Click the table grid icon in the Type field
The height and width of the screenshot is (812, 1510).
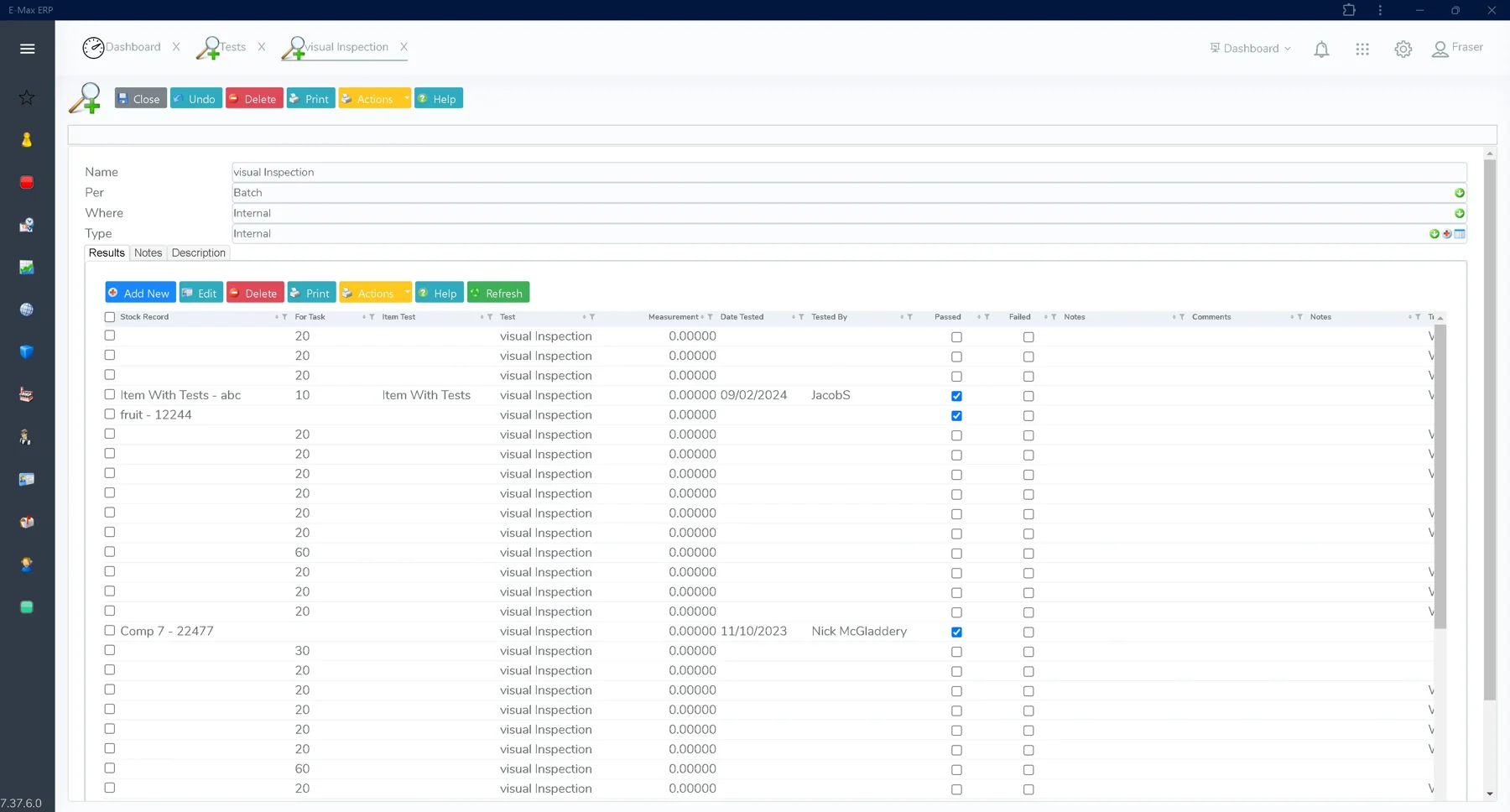pyautogui.click(x=1460, y=234)
